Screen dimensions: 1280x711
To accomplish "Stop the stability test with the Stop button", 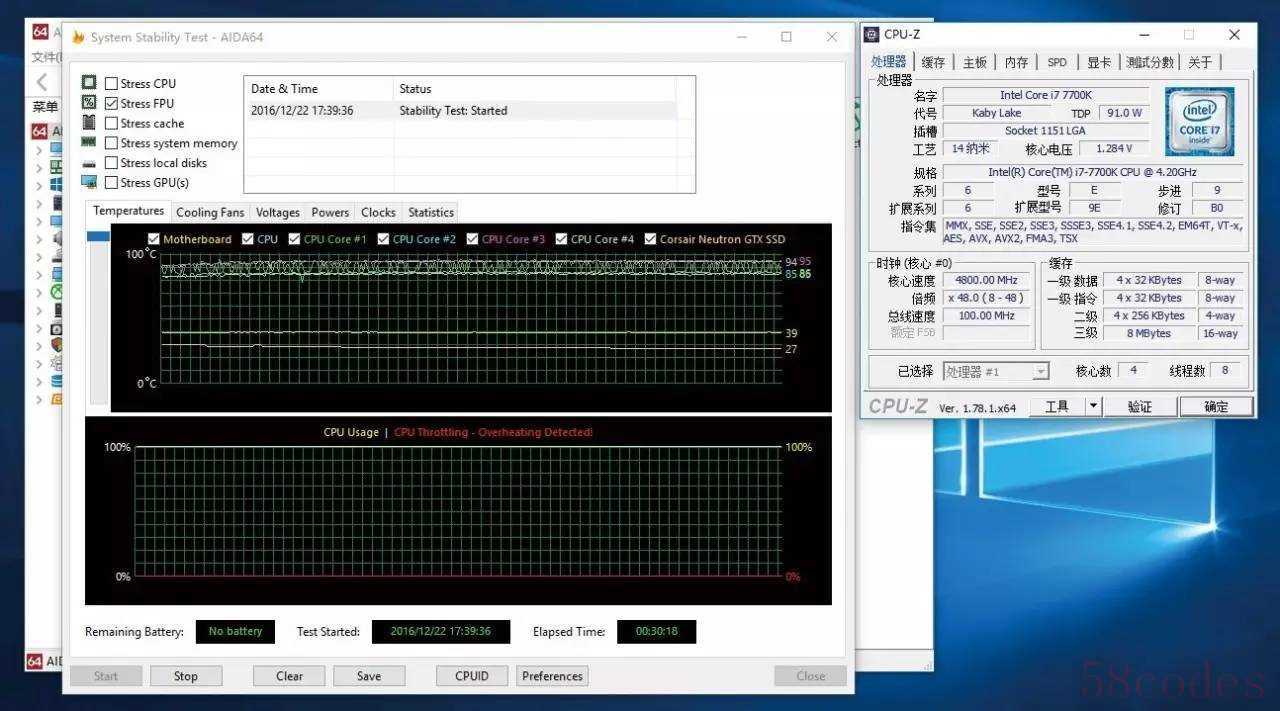I will (x=186, y=676).
